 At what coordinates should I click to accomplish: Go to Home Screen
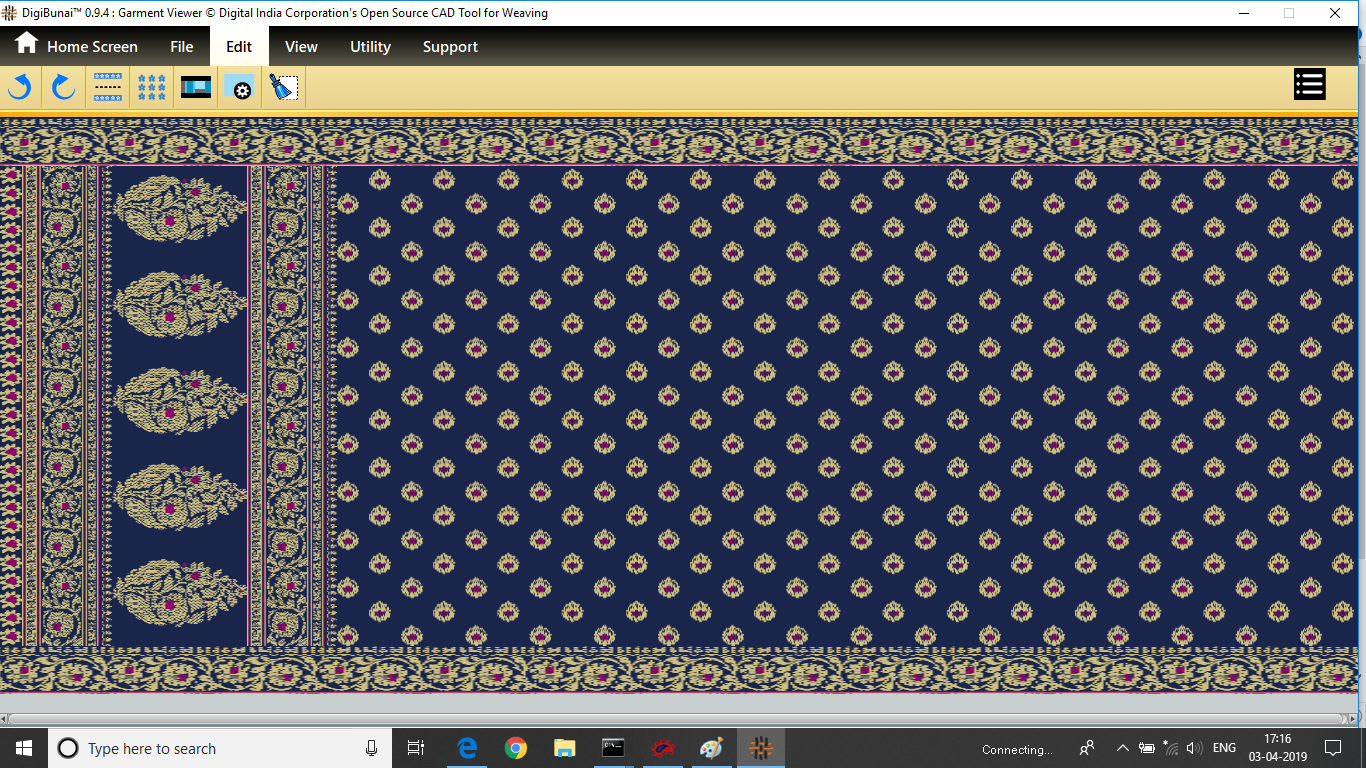coord(76,47)
